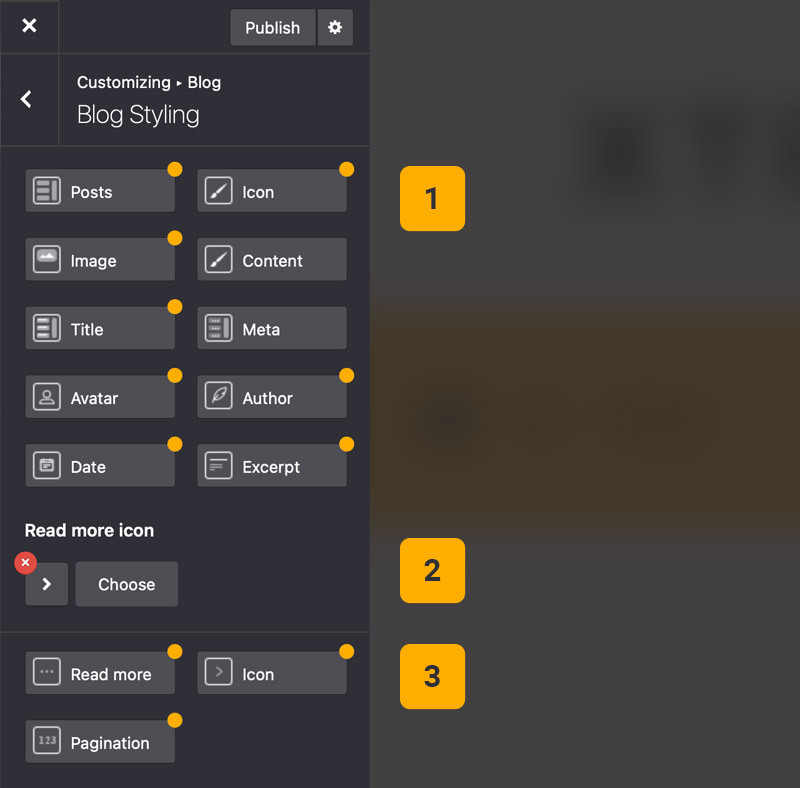Open publish settings via gear icon
Image resolution: width=800 pixels, height=788 pixels.
335,28
